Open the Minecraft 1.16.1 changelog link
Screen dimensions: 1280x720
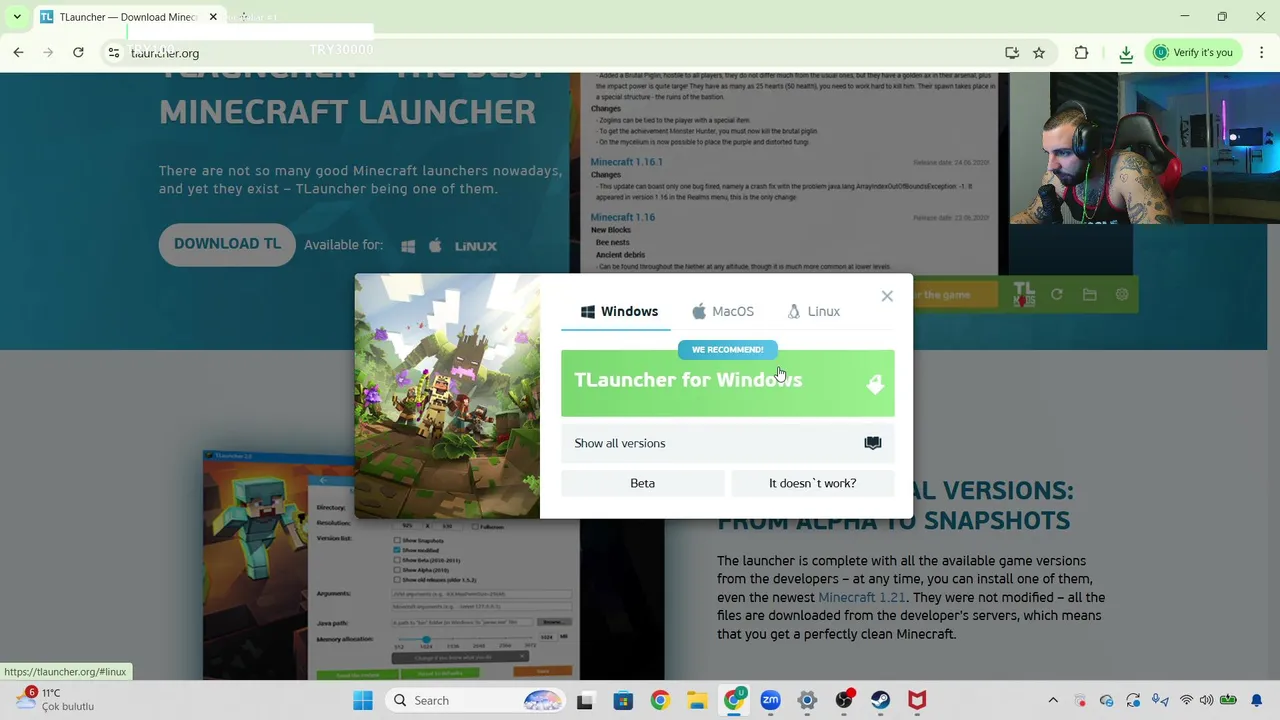(x=626, y=162)
